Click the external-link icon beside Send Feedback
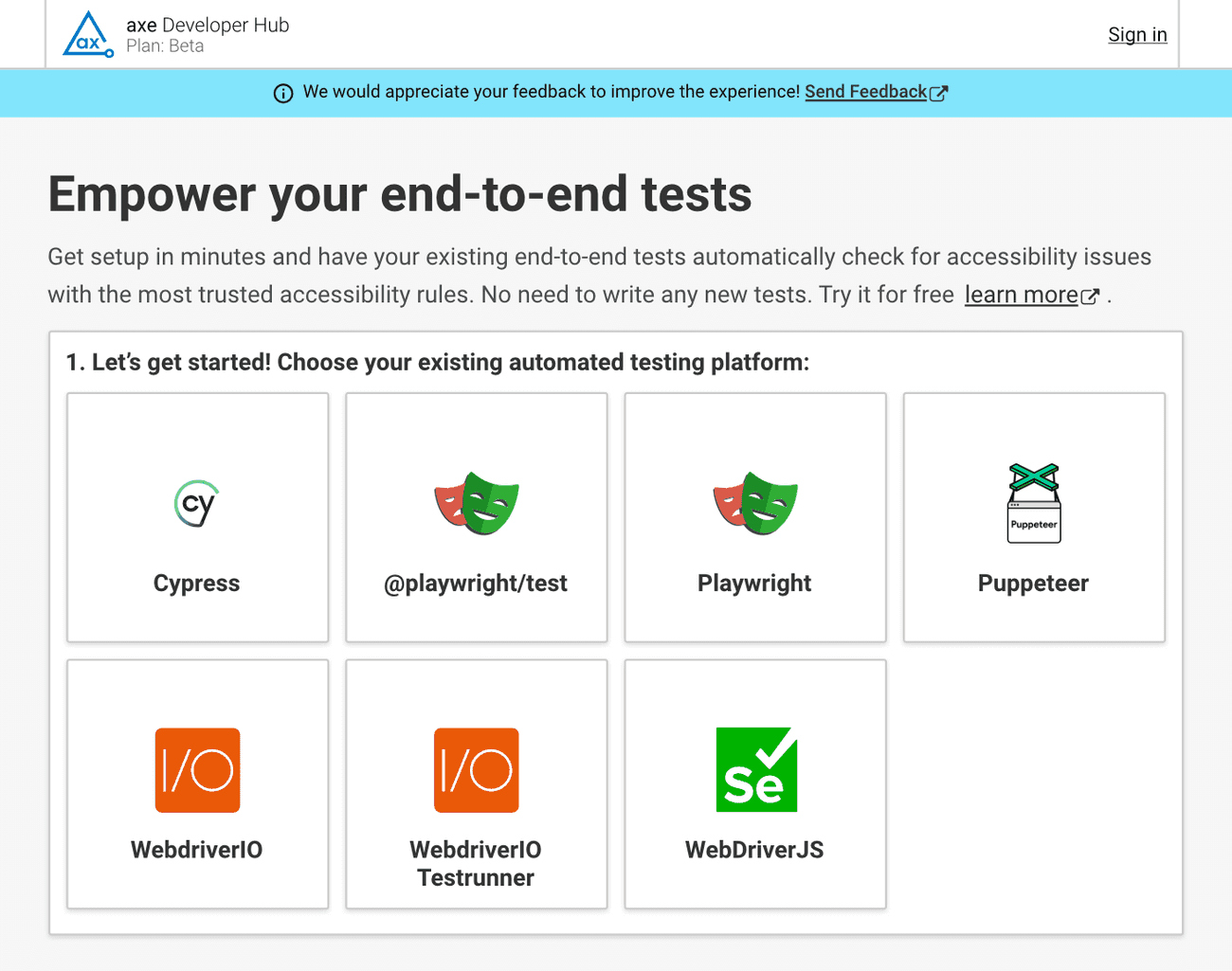 point(939,93)
